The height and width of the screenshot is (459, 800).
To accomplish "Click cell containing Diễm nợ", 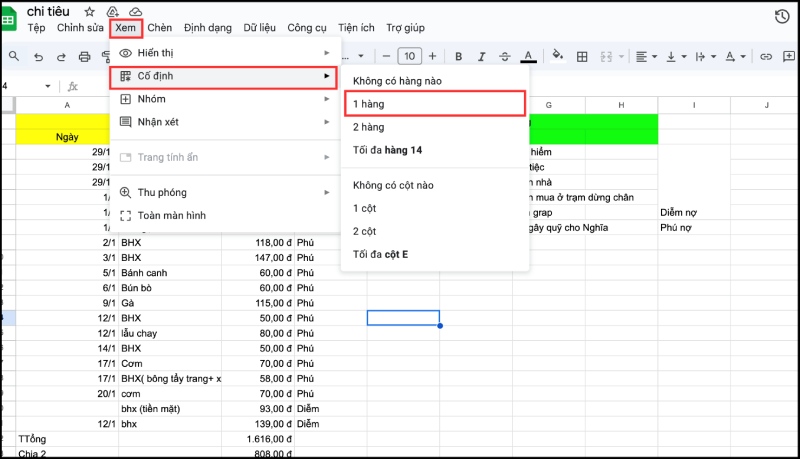I will pos(694,213).
